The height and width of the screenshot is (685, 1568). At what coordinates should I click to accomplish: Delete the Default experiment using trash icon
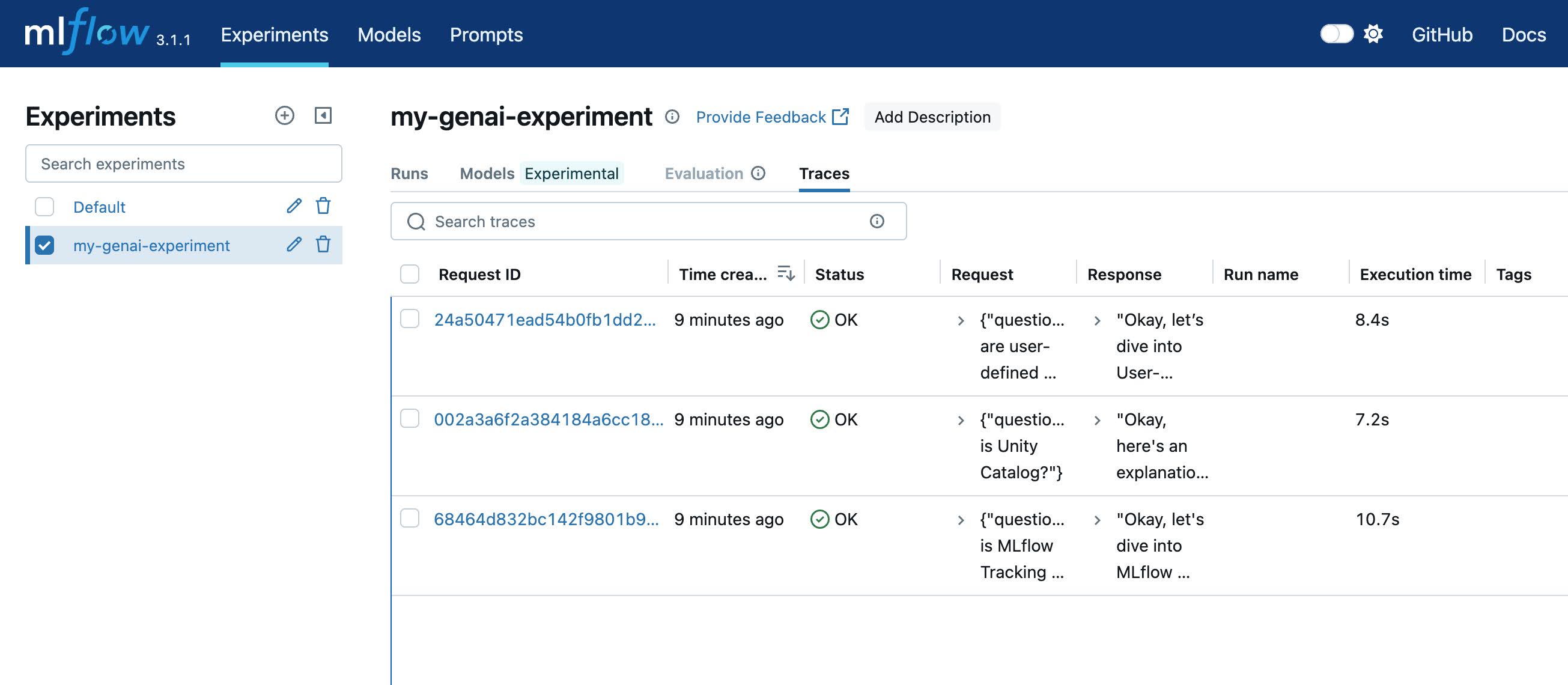pos(323,207)
